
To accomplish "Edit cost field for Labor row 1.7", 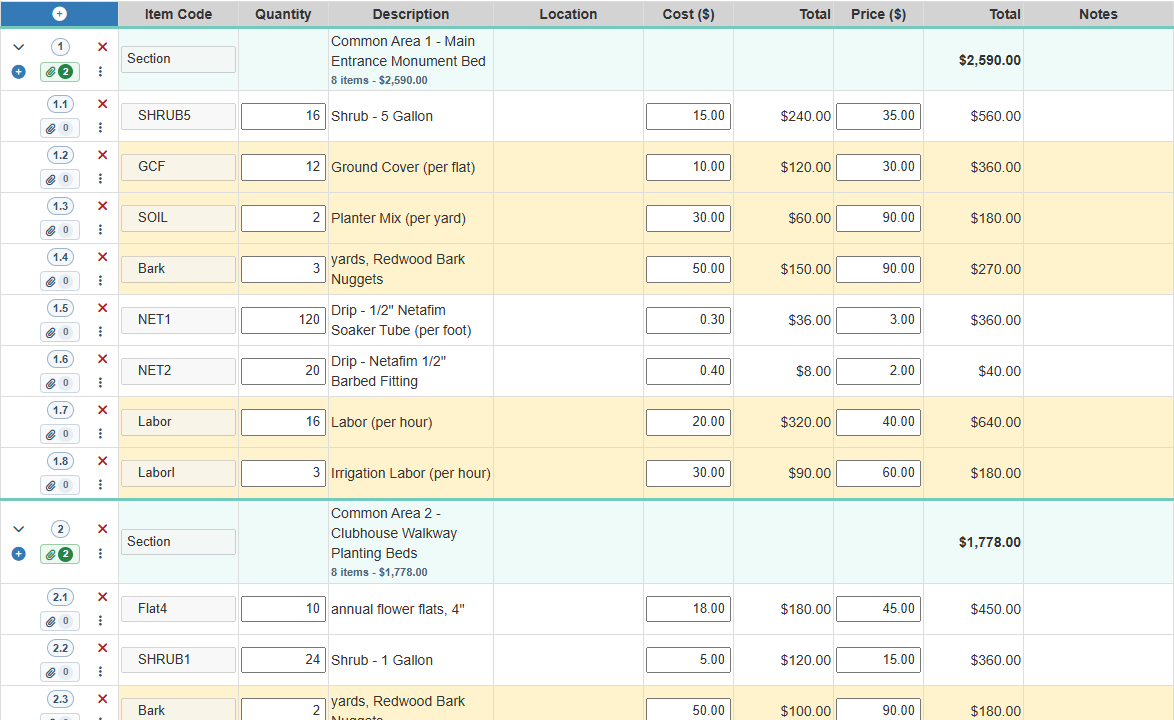I will click(688, 422).
